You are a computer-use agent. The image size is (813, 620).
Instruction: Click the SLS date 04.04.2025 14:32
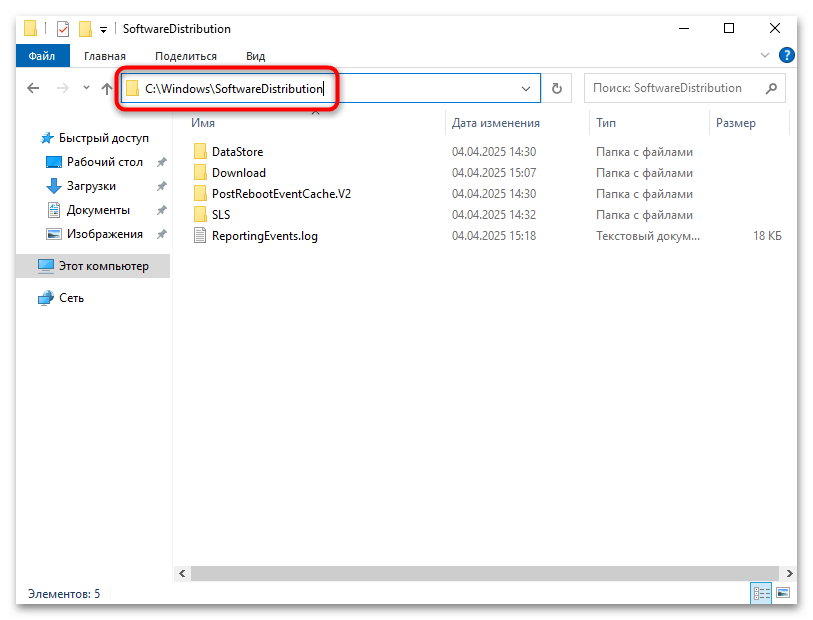point(494,215)
